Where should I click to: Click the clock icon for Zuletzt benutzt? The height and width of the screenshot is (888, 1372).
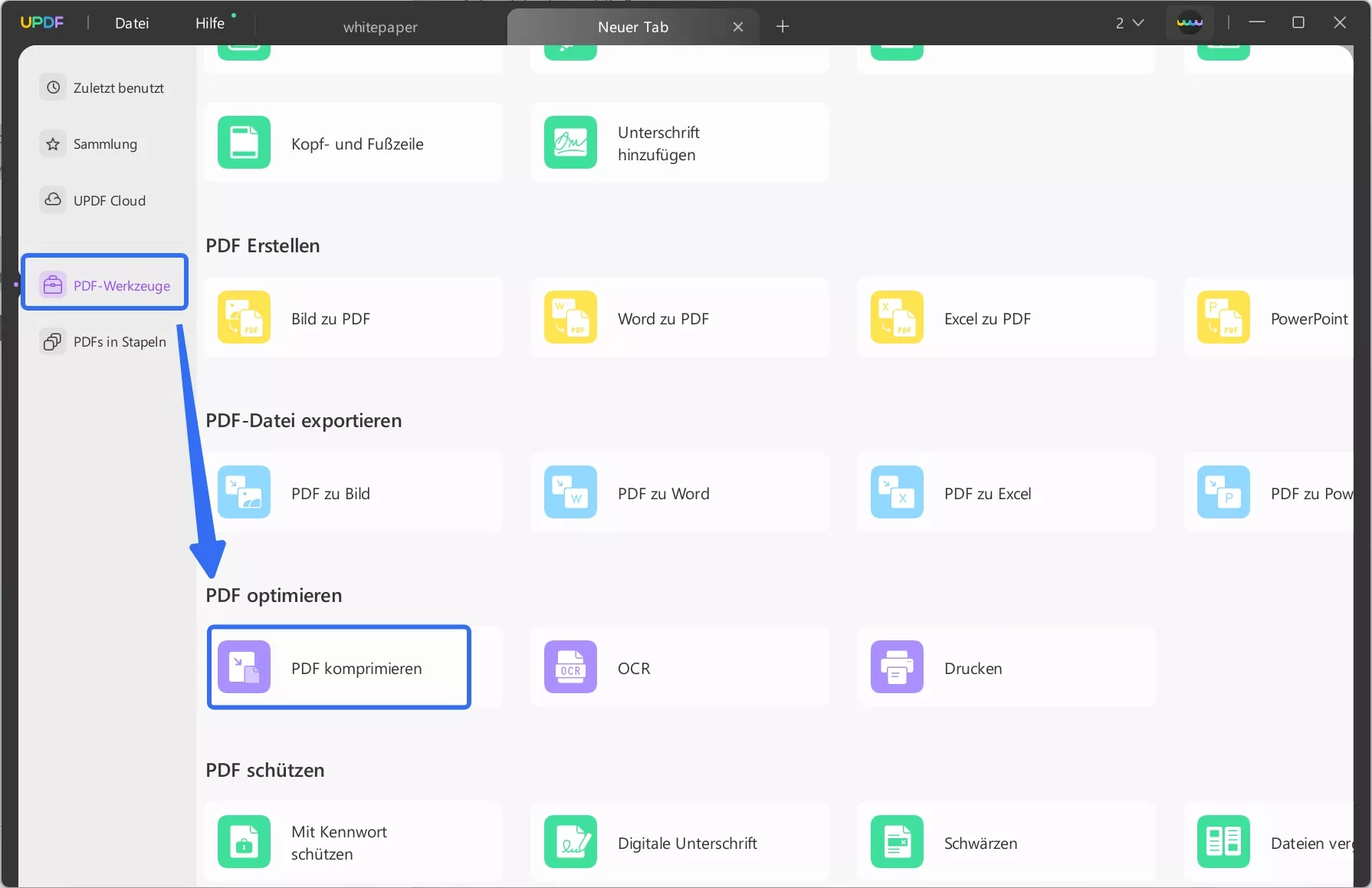pyautogui.click(x=53, y=87)
